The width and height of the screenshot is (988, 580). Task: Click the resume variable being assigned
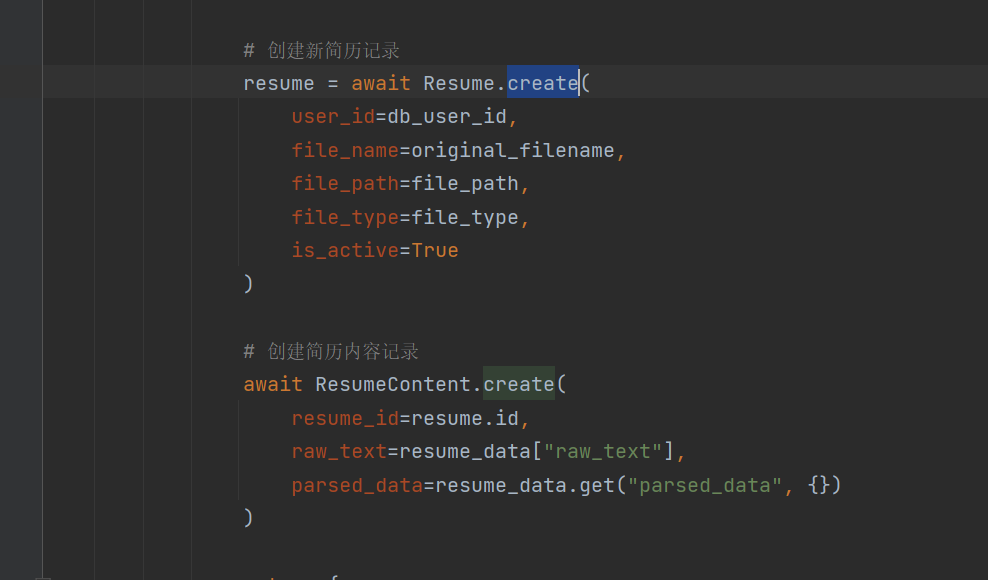(279, 83)
